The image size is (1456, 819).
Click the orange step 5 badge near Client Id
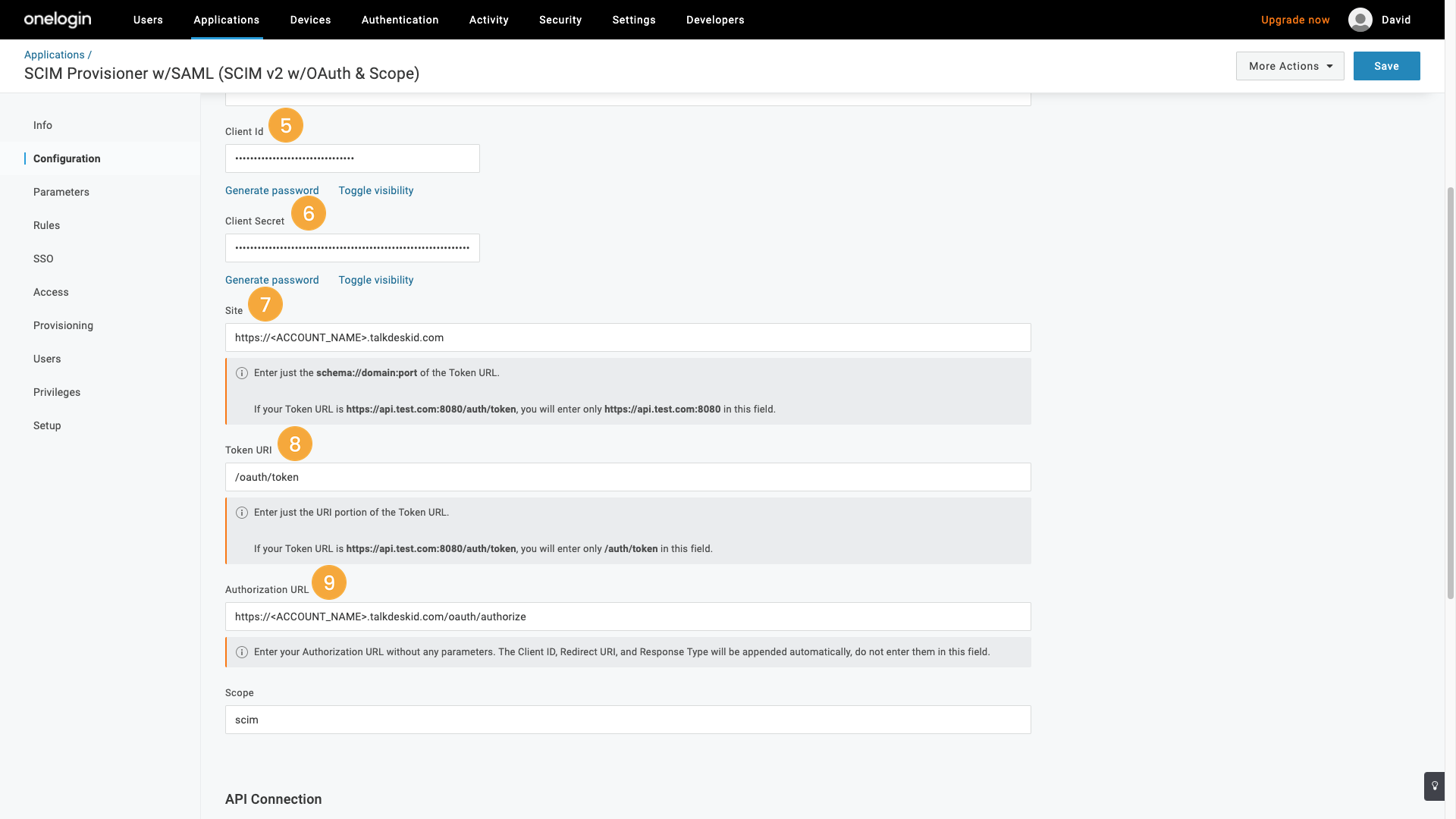coord(286,125)
